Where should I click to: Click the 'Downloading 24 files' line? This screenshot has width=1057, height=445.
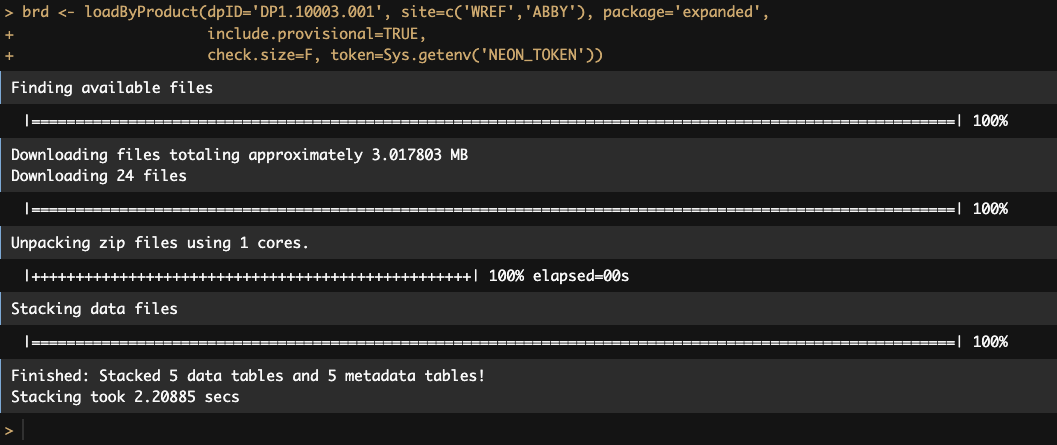click(99, 177)
